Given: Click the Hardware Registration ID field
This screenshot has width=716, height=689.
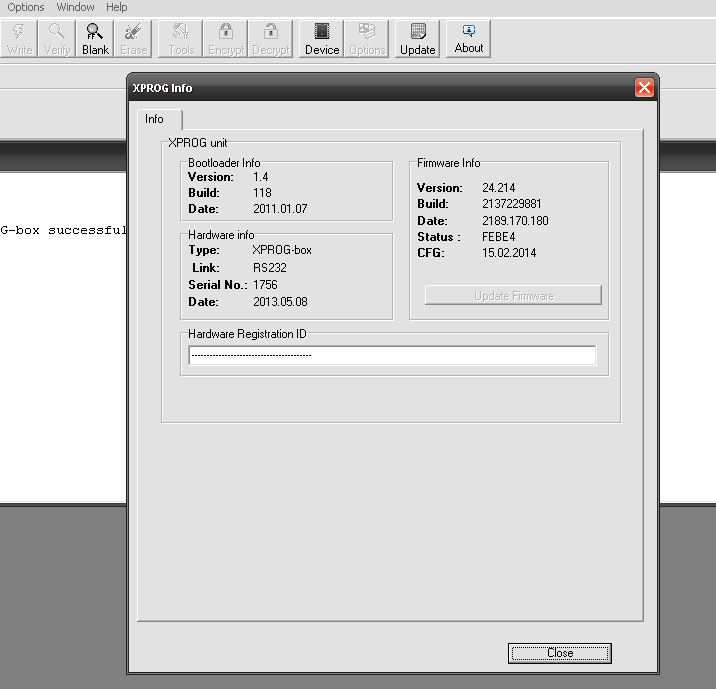Looking at the screenshot, I should [392, 355].
